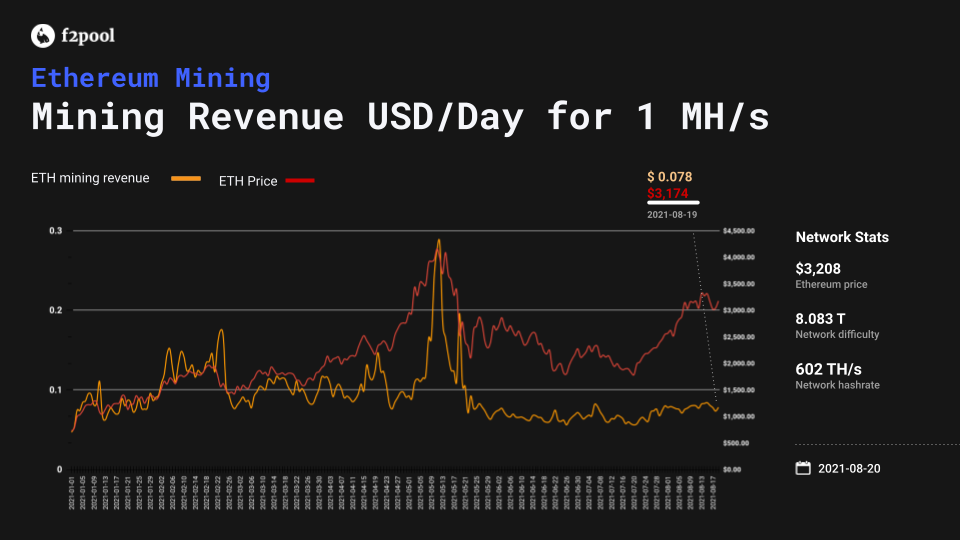This screenshot has width=960, height=540.
Task: Click the '$3,208' Ethereum price value
Action: [x=818, y=269]
